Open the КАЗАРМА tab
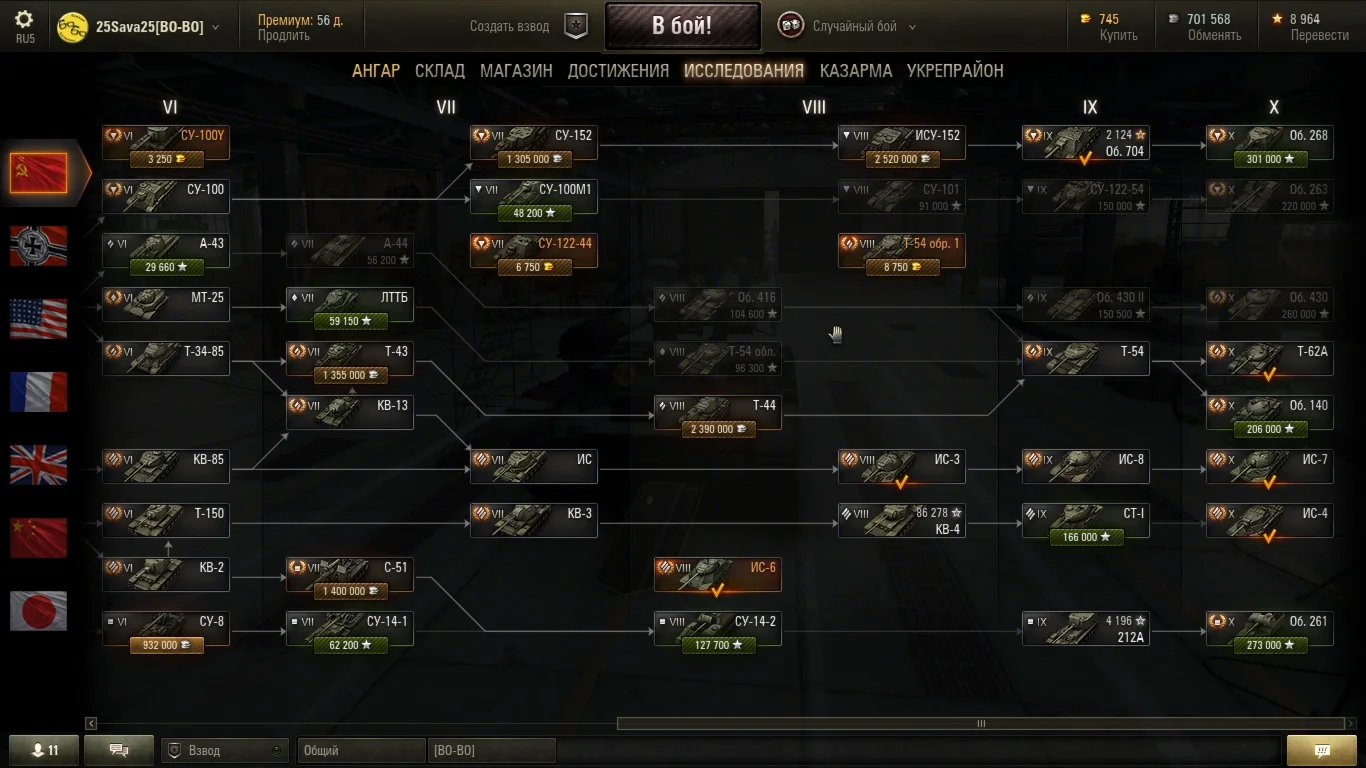Screen dimensions: 1366x768 pos(856,71)
